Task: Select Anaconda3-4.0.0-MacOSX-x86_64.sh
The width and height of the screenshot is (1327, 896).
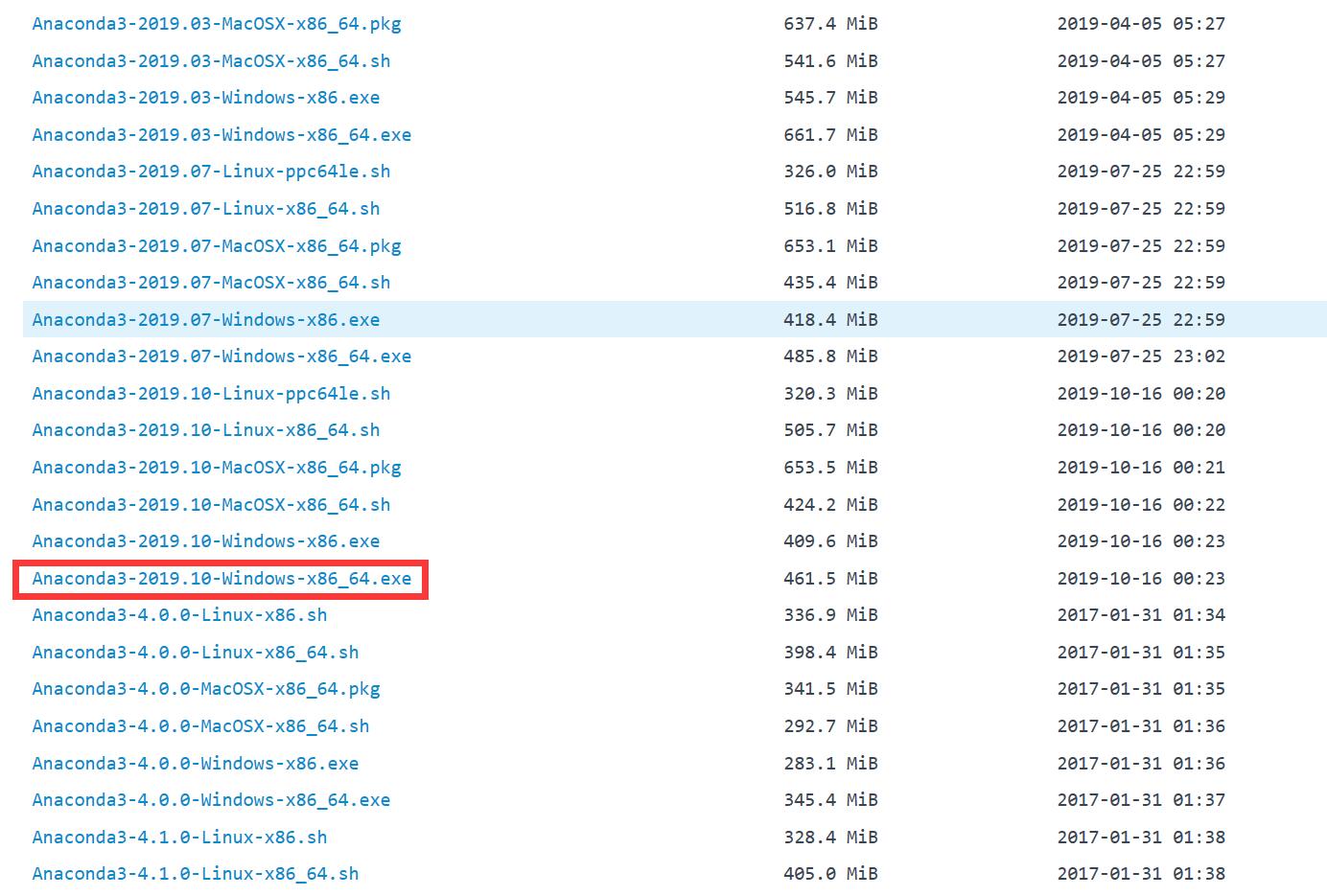Action: [200, 725]
